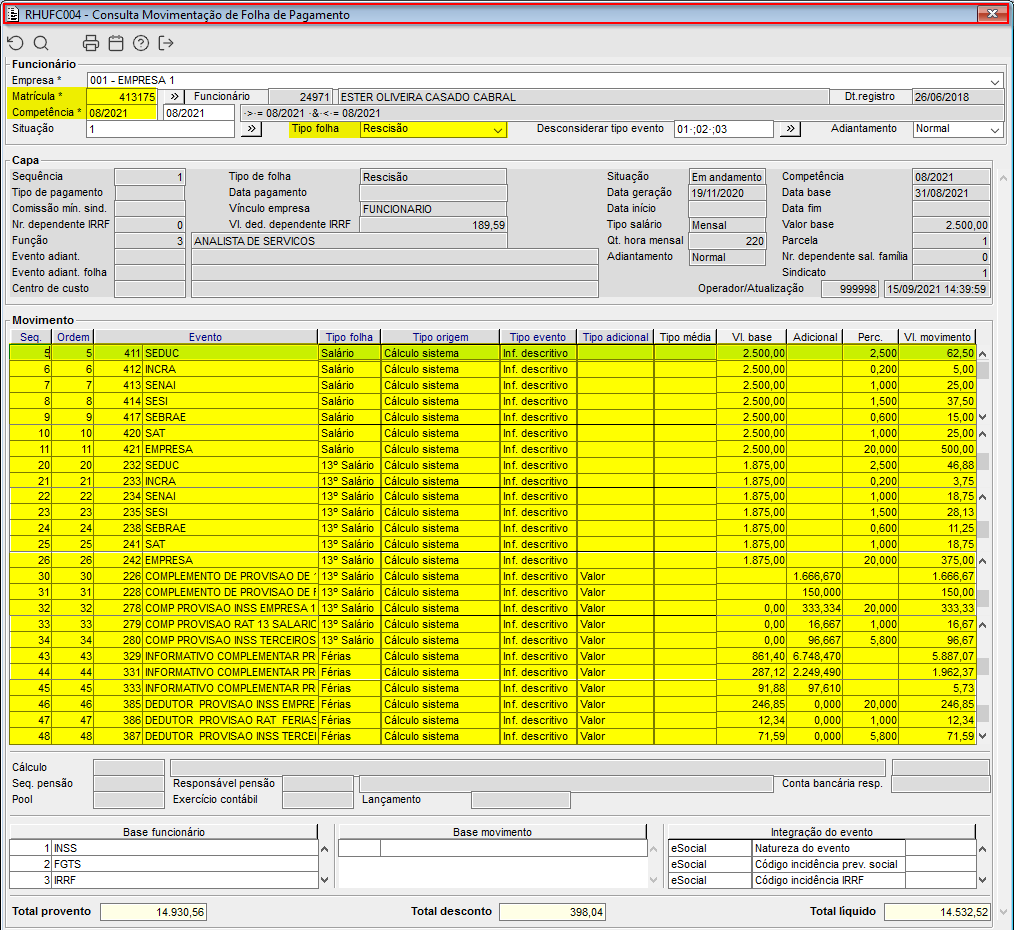Sort by the Evento column header

click(205, 337)
